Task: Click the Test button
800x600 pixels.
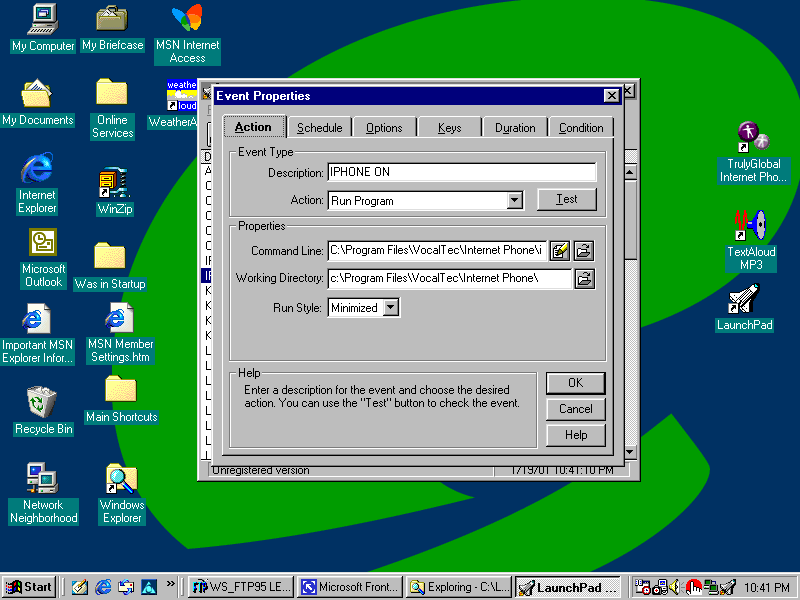Action: point(566,199)
